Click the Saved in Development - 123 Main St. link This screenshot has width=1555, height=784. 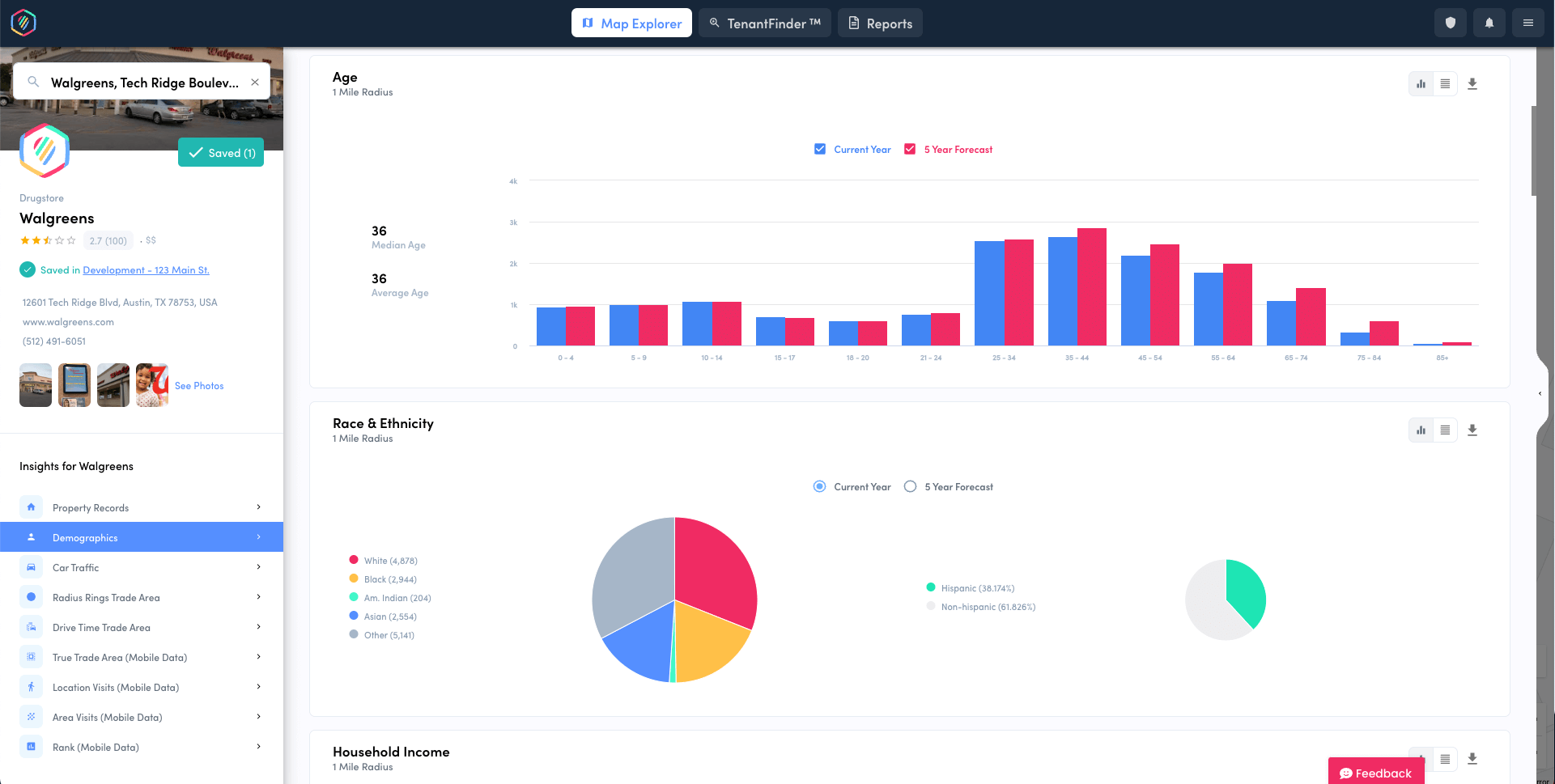146,269
